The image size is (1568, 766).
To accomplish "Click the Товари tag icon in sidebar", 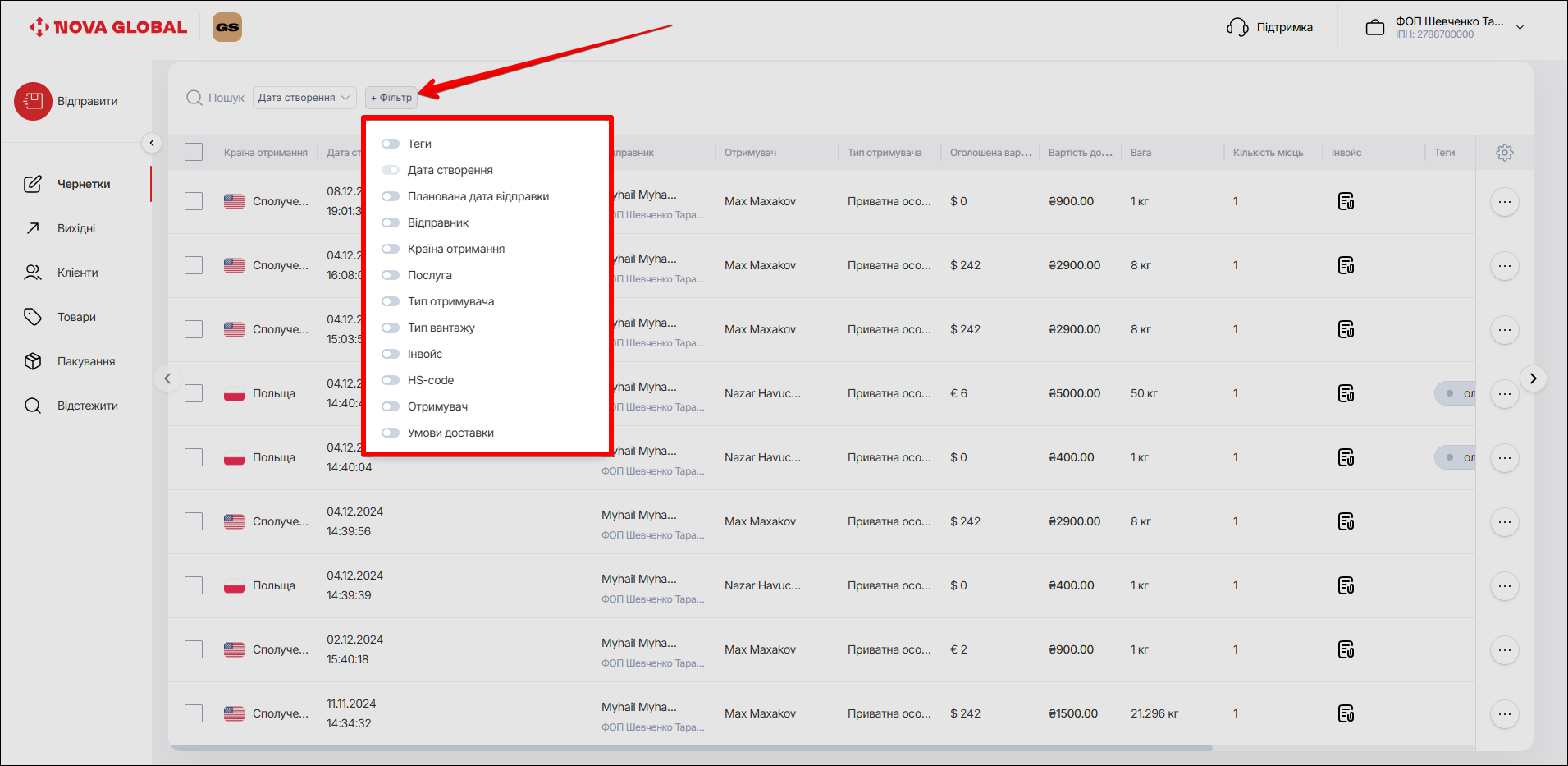I will point(33,317).
